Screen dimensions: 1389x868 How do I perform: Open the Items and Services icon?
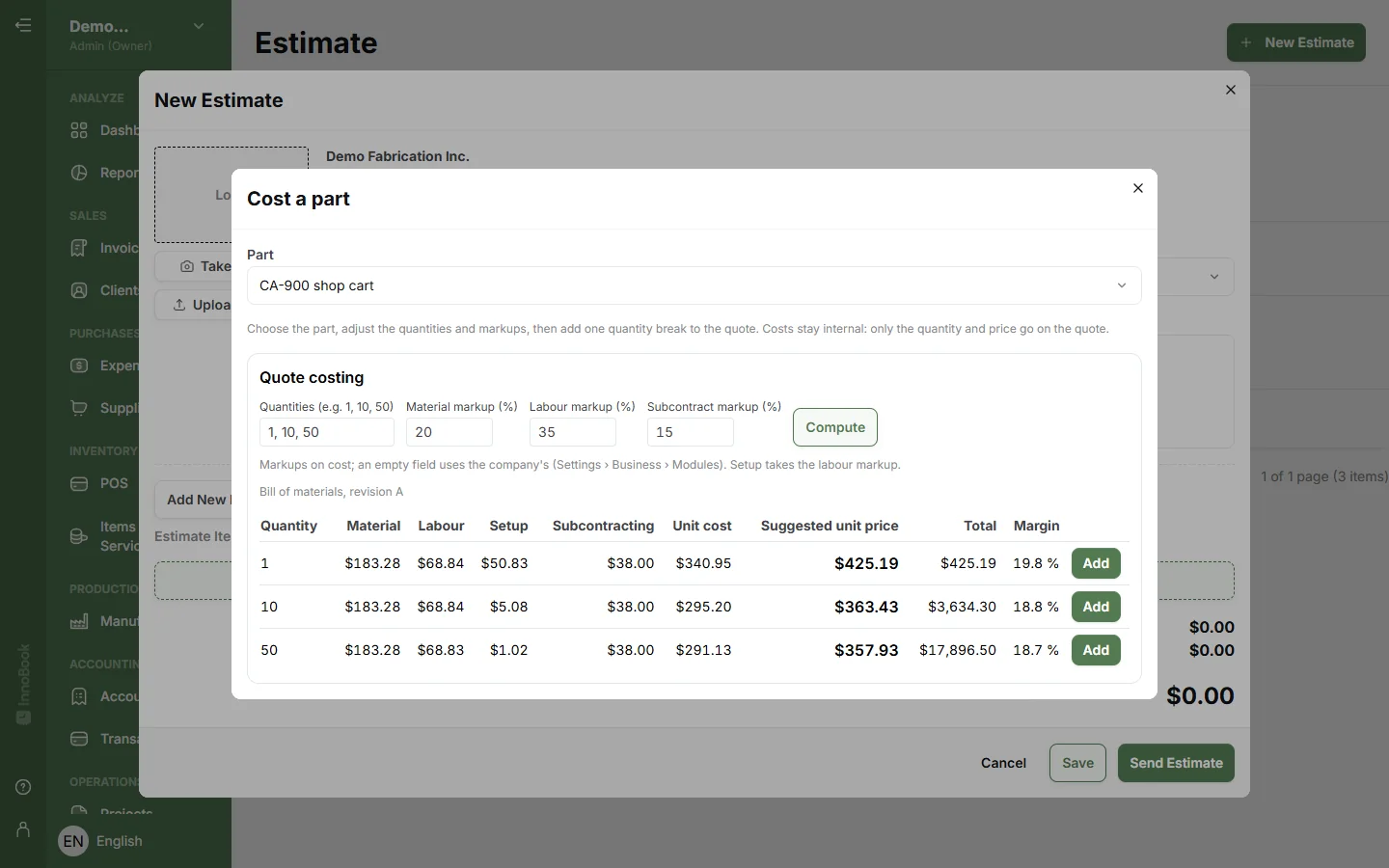point(79,536)
